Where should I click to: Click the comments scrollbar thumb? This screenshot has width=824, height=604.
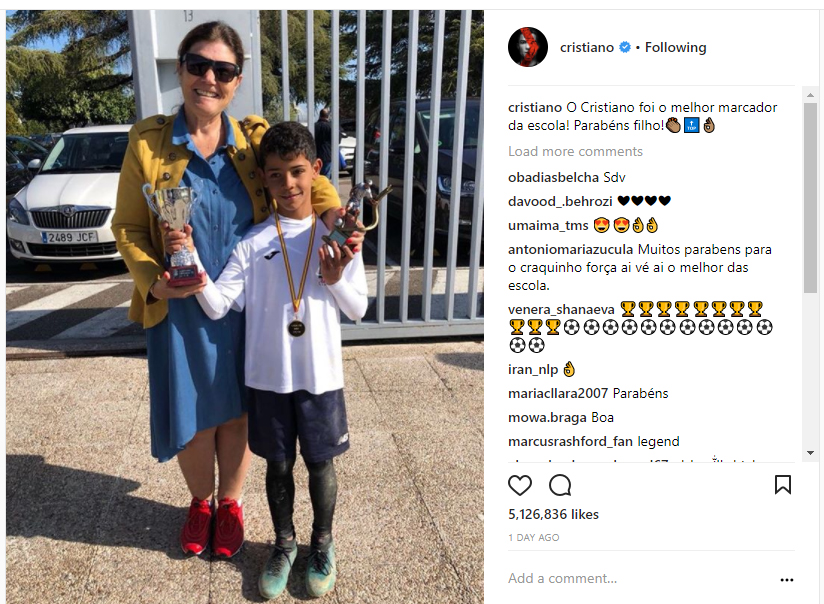point(810,198)
